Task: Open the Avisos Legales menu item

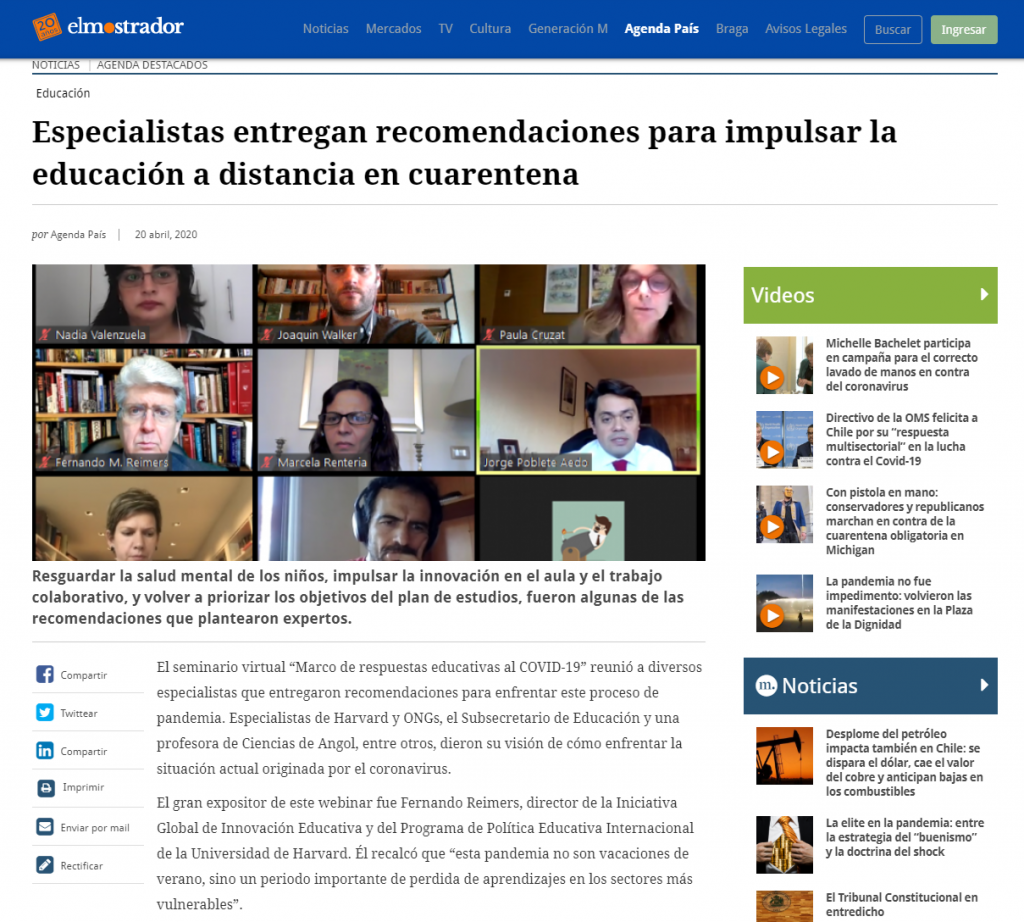Action: click(x=806, y=29)
